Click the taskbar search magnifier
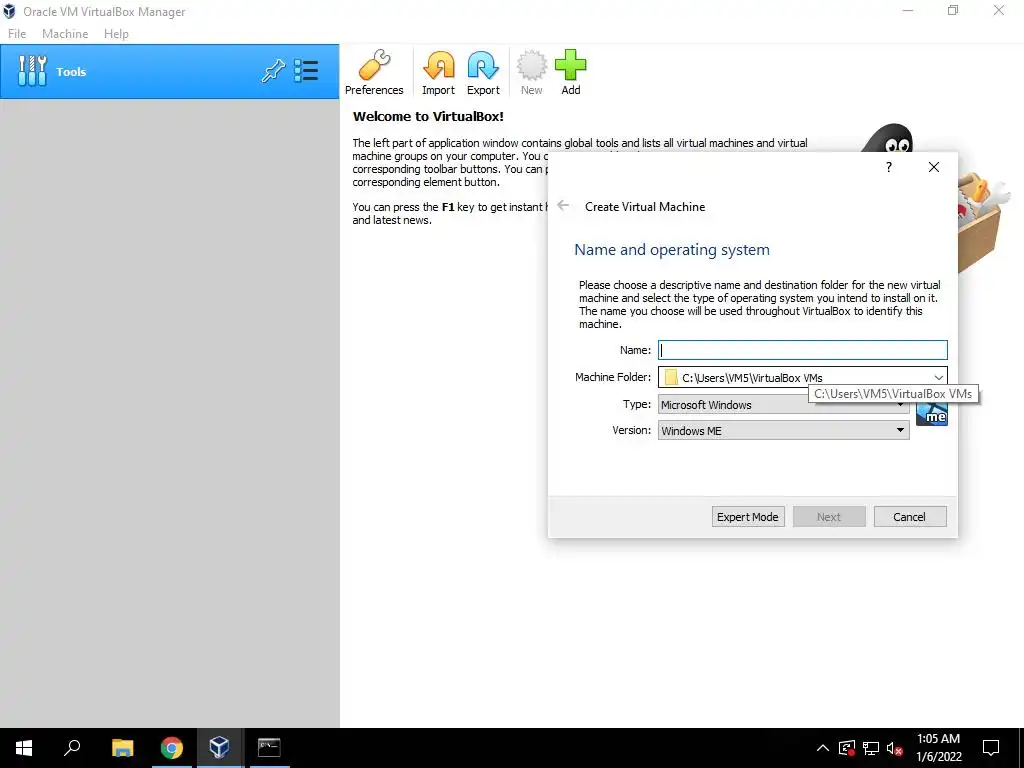Screen dimensions: 1024x768 pos(72,748)
